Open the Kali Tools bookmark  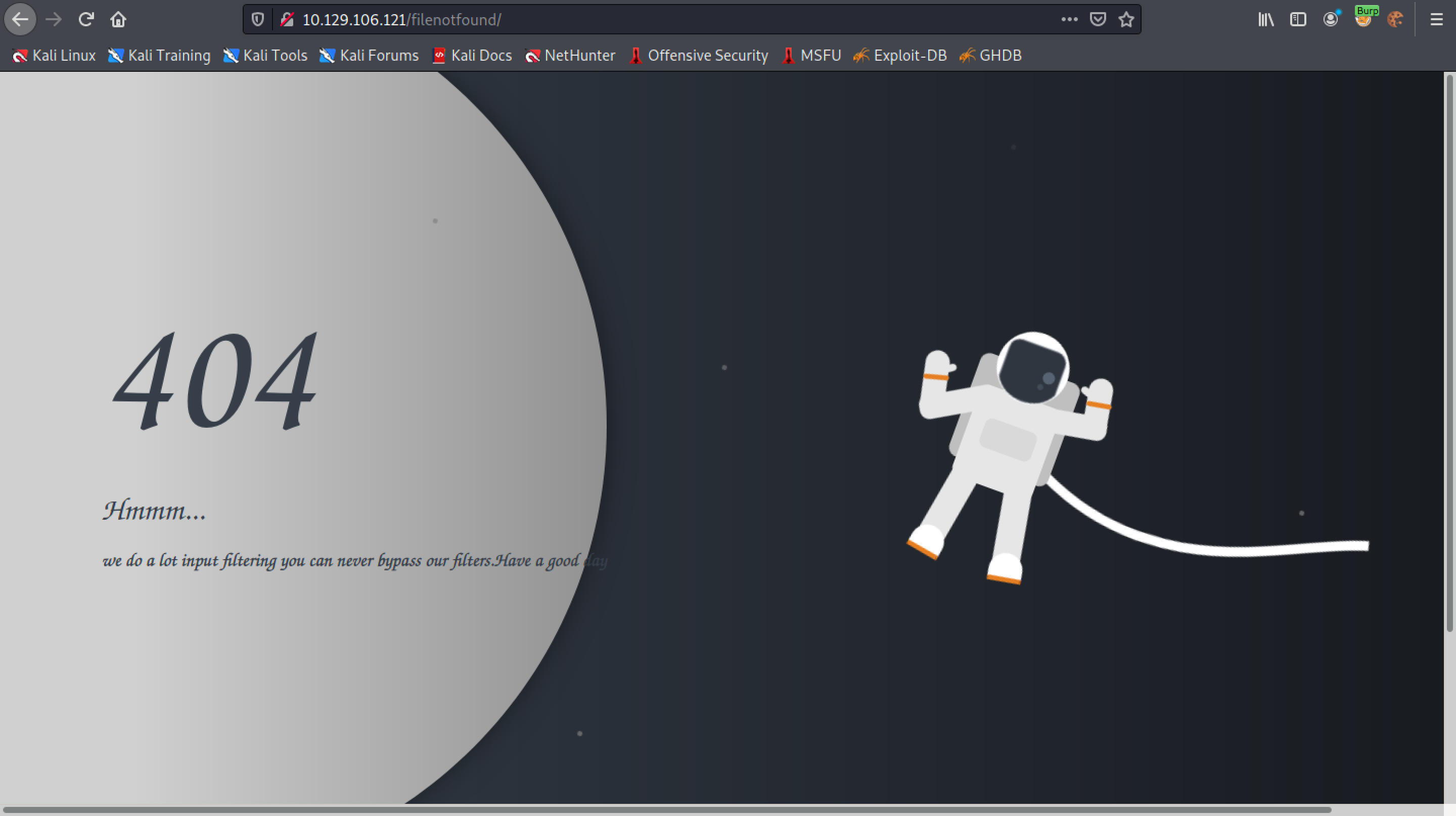point(265,56)
